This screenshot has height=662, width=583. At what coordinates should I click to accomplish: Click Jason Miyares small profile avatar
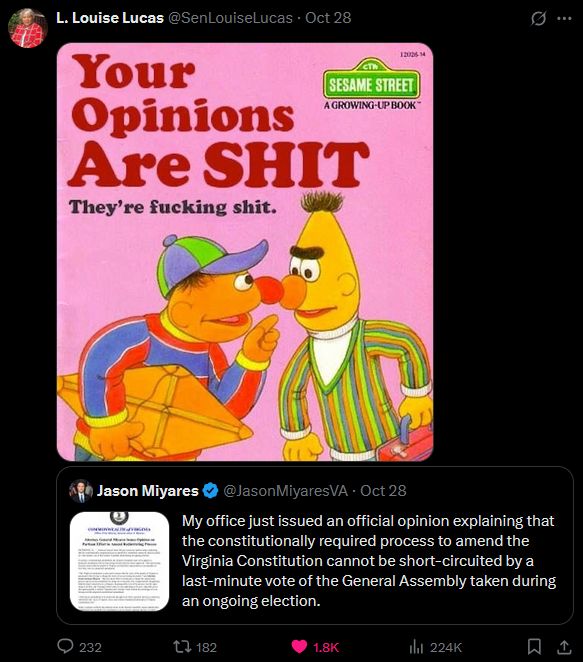click(81, 491)
